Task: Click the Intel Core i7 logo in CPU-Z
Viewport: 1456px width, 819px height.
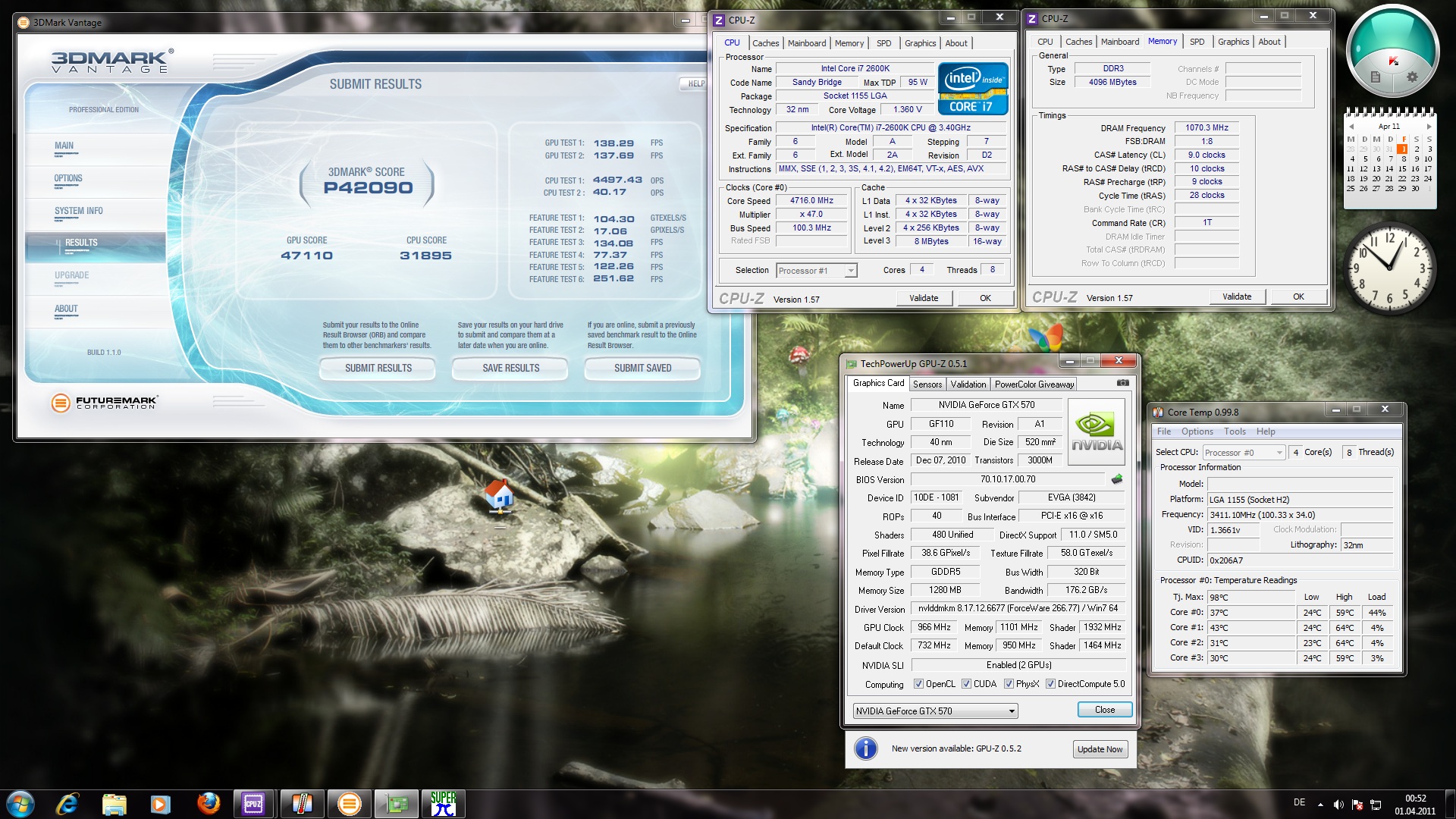Action: tap(973, 89)
